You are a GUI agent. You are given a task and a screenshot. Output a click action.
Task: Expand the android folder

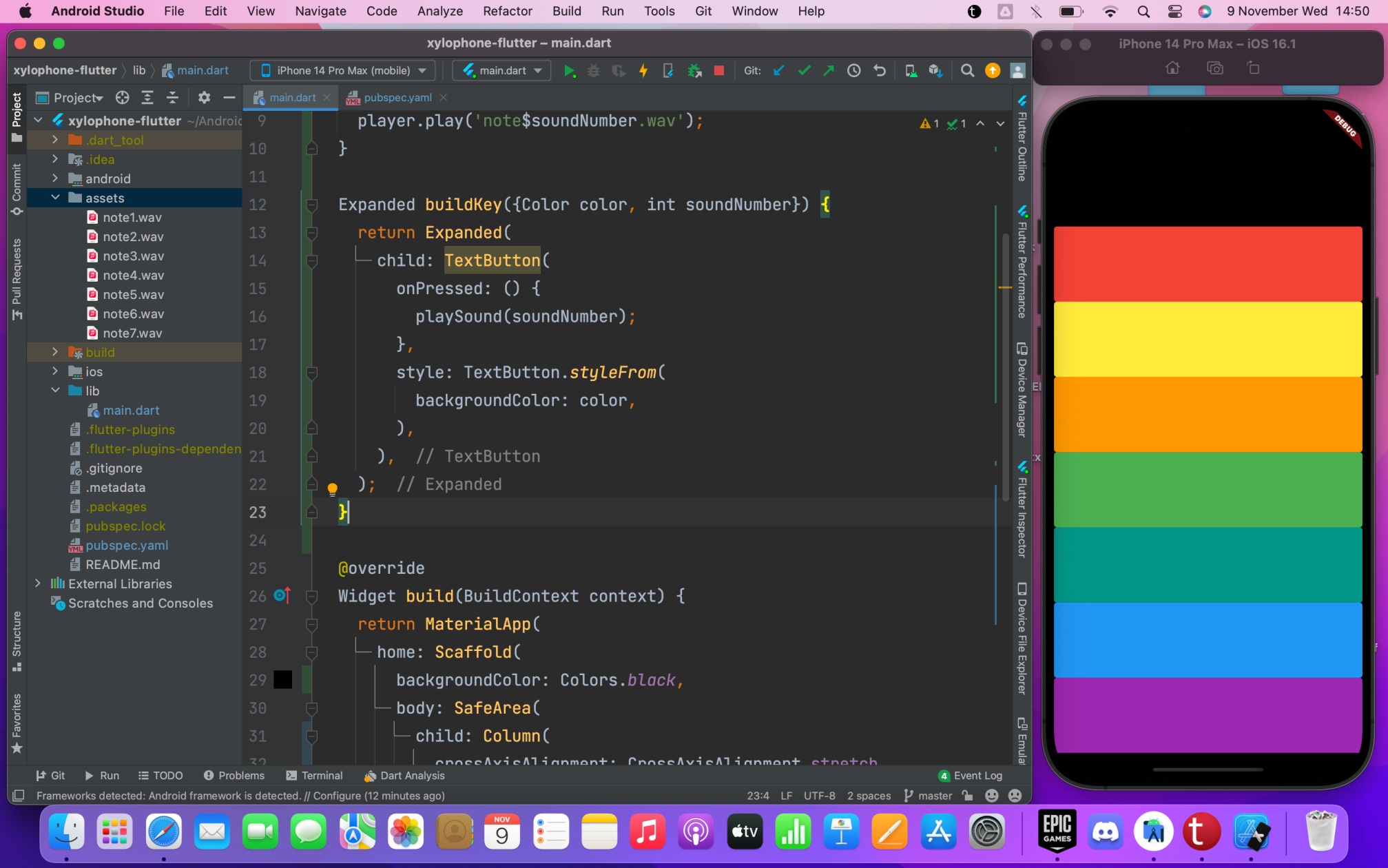pyautogui.click(x=55, y=178)
